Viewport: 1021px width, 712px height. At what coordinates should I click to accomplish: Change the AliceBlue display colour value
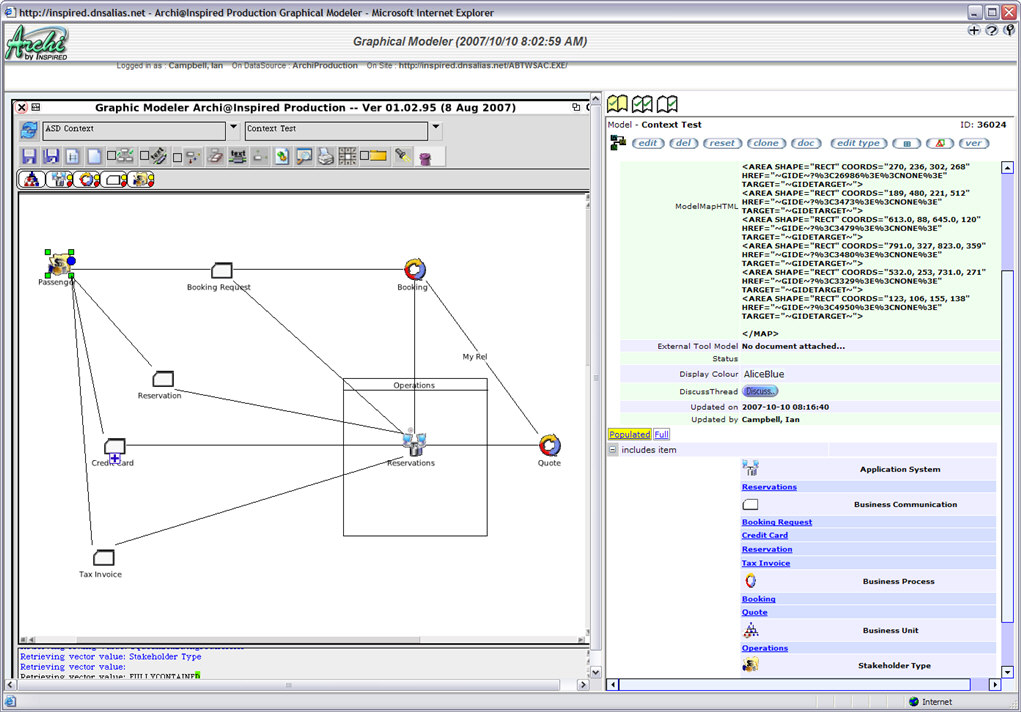point(765,373)
